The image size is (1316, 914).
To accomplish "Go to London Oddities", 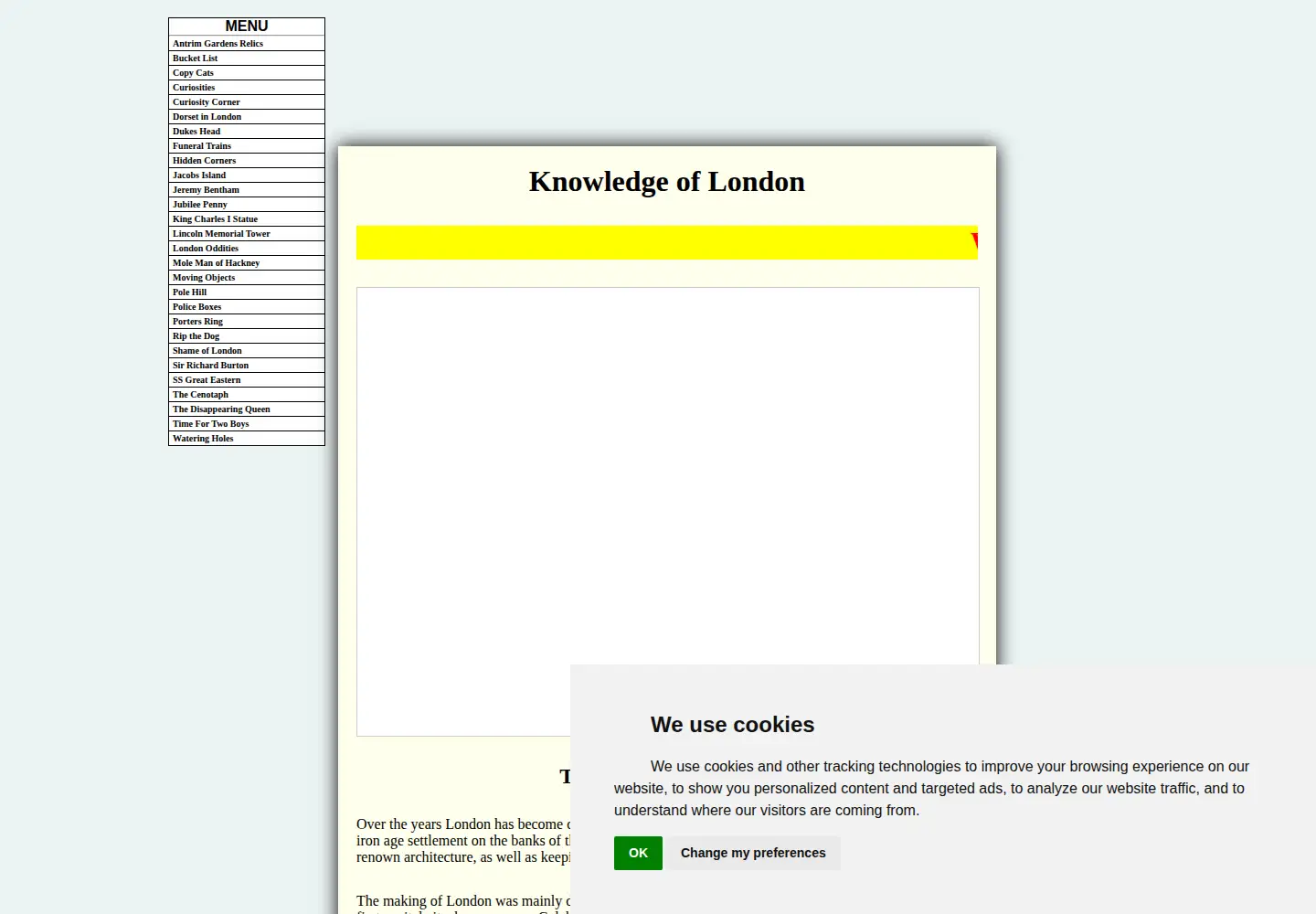I will pos(247,249).
